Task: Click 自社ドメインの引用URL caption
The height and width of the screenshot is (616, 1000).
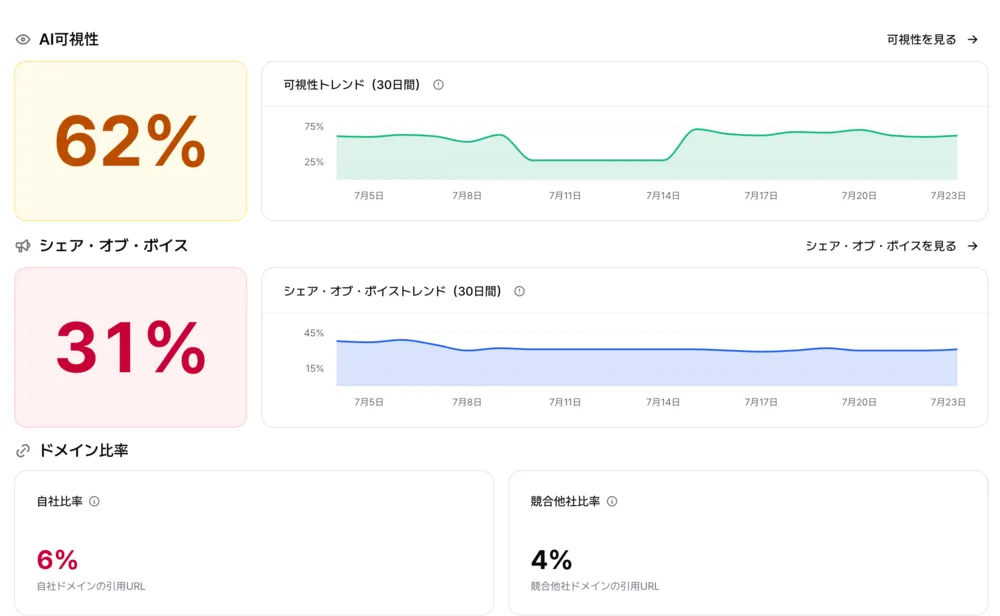Action: (91, 586)
